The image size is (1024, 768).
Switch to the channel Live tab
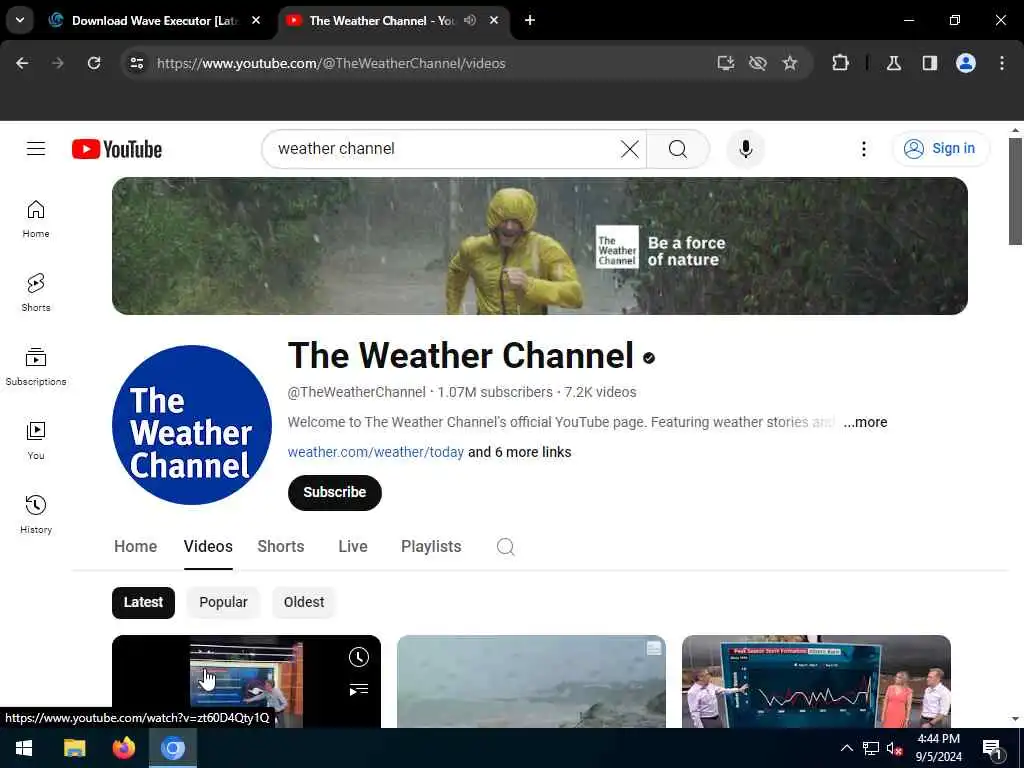[x=353, y=547]
